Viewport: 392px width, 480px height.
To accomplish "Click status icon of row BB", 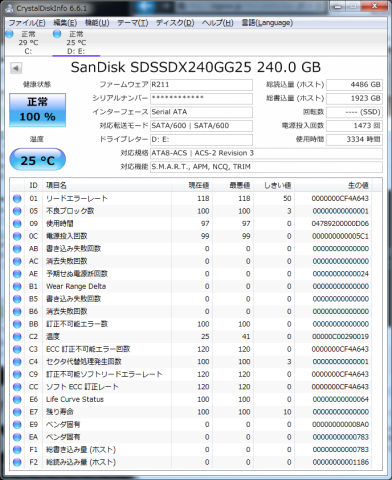I will click(17, 324).
